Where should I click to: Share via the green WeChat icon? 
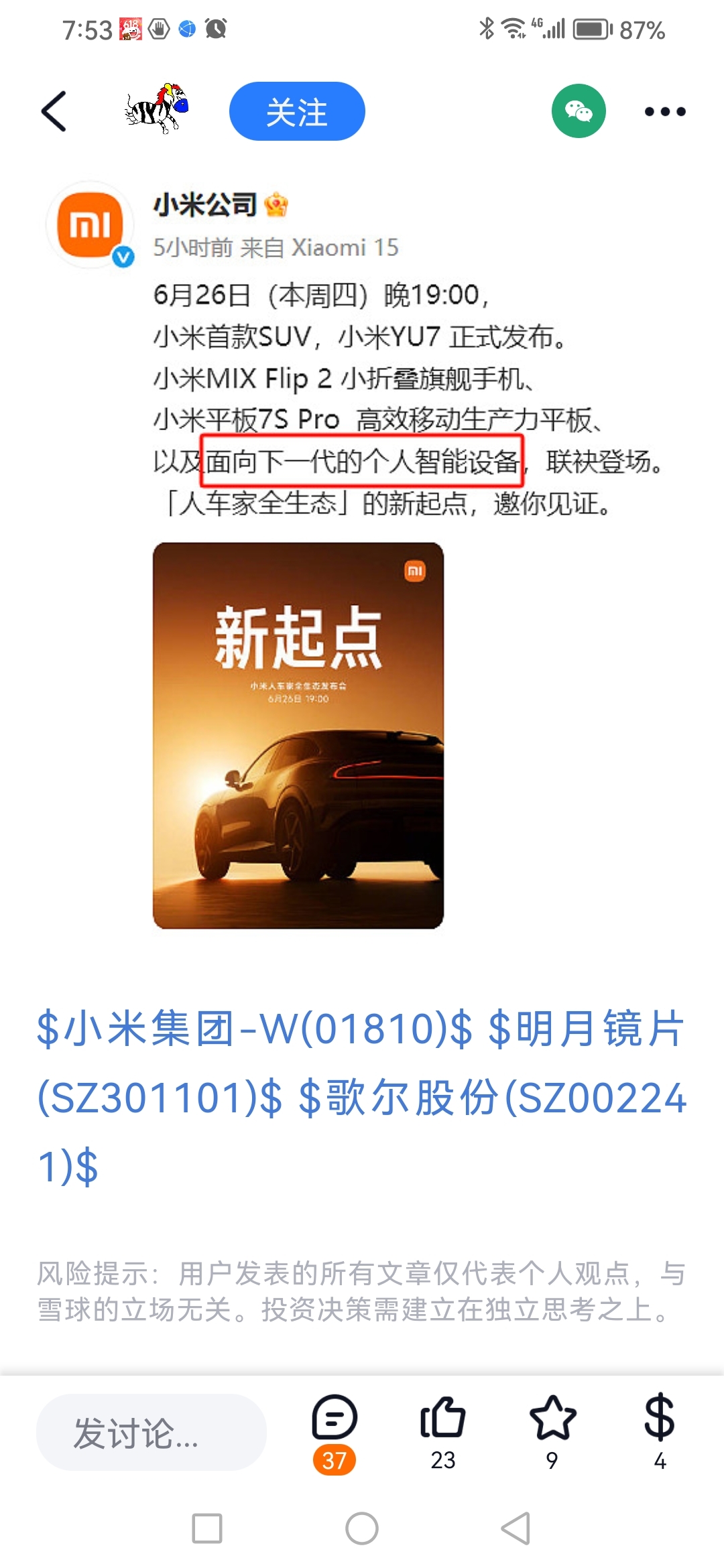click(579, 111)
